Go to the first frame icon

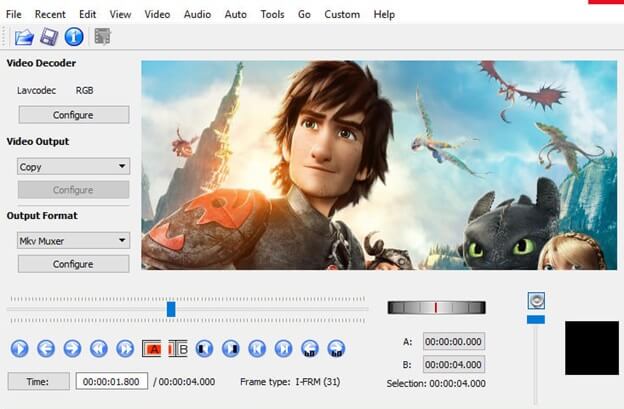tap(257, 349)
